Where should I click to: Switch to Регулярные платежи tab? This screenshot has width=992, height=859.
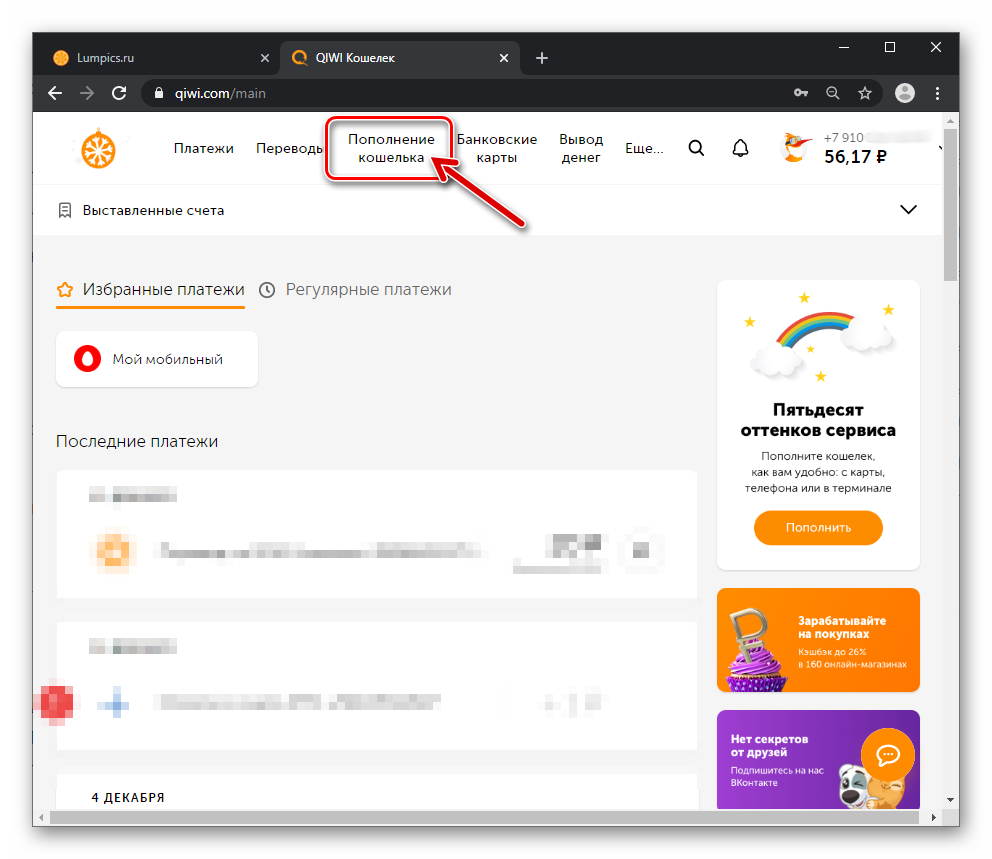click(x=356, y=290)
